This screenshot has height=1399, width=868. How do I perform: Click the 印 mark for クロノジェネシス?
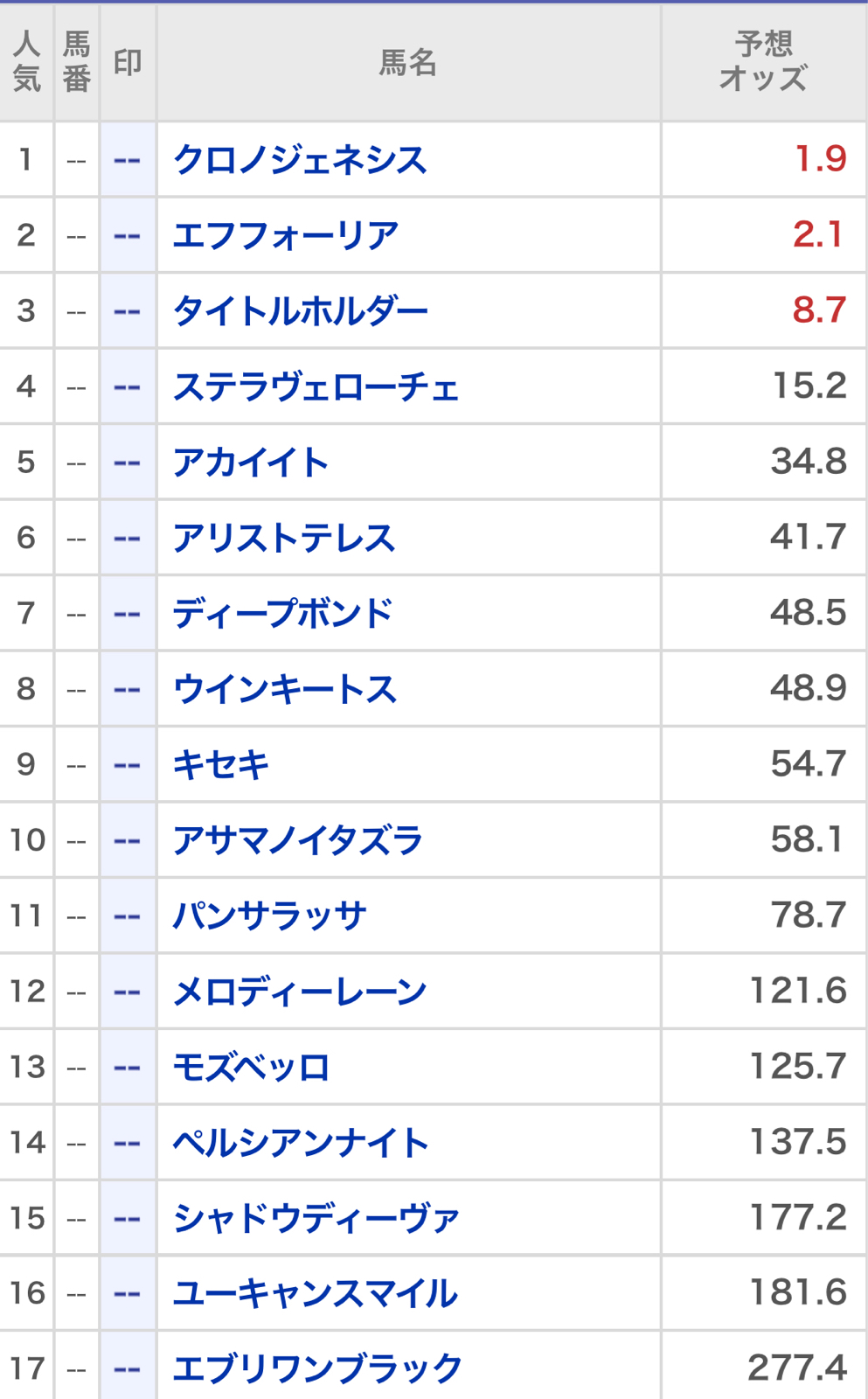tap(128, 160)
